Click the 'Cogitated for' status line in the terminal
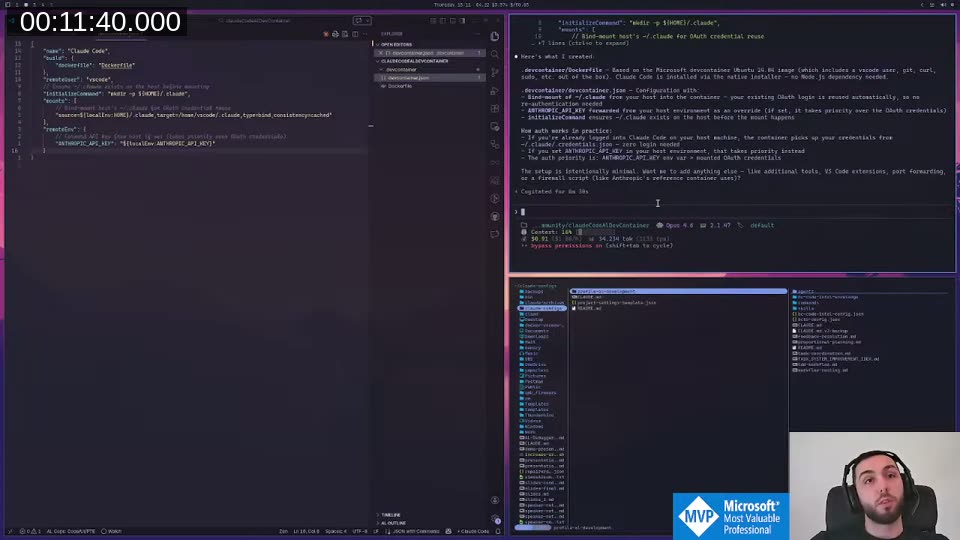The height and width of the screenshot is (540, 960). pos(552,192)
